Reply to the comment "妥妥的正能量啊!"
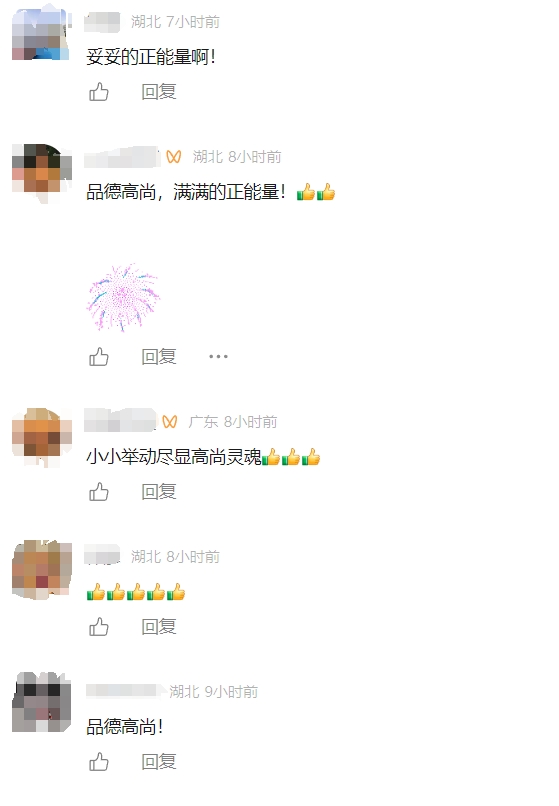 tap(159, 92)
